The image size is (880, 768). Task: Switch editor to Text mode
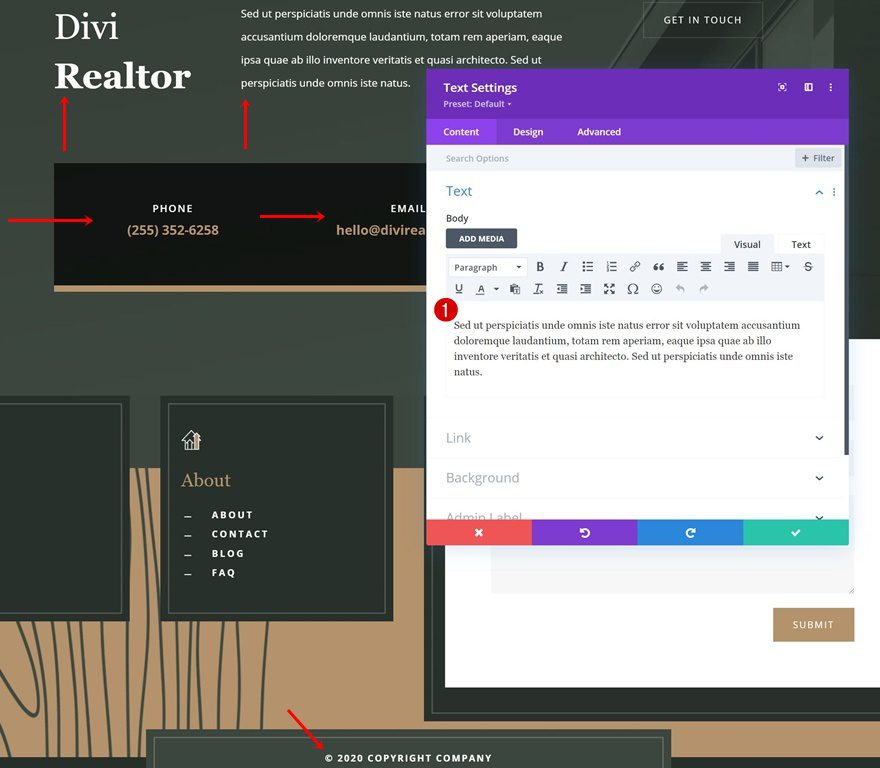800,243
